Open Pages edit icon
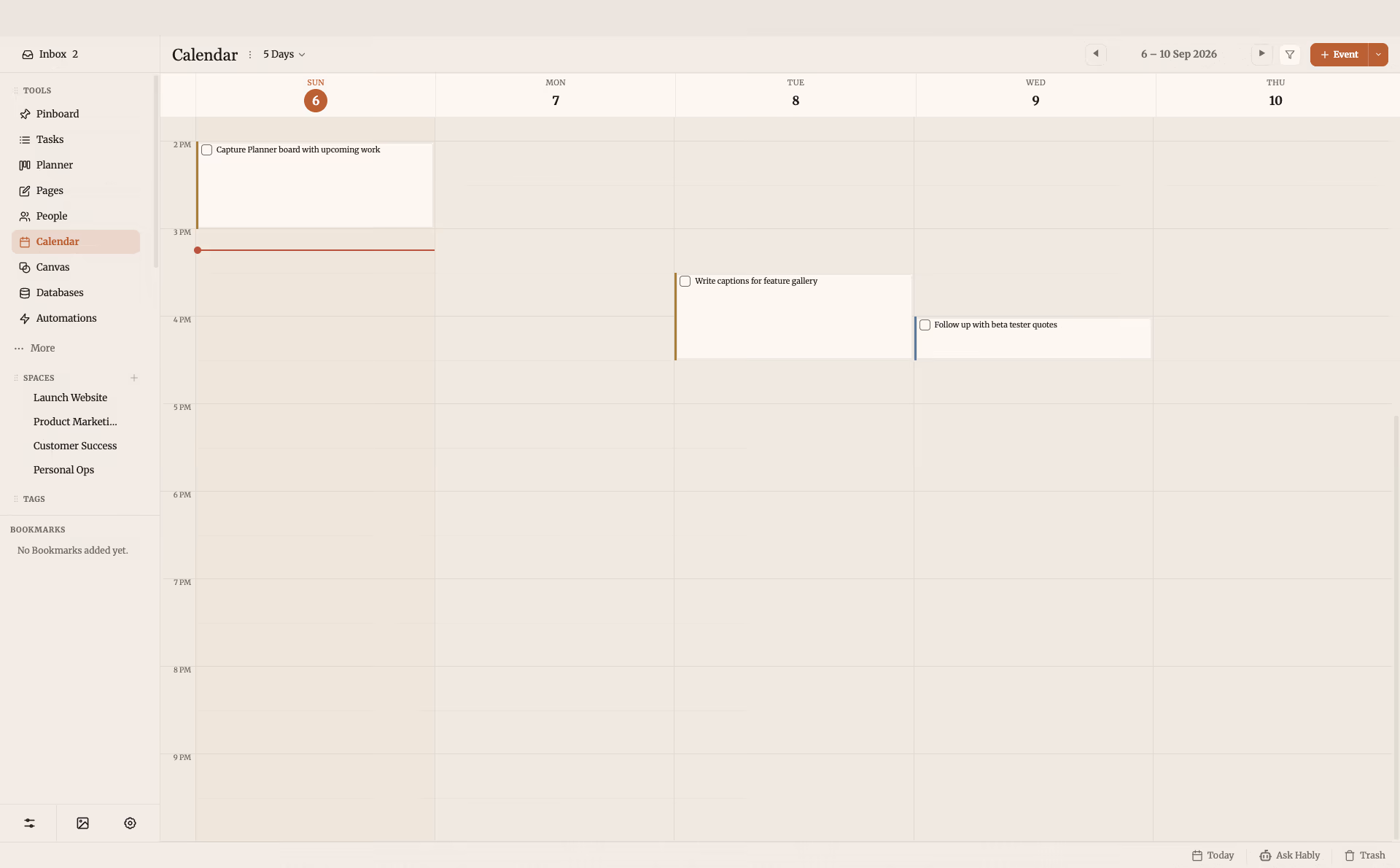This screenshot has height=868, width=1400. (25, 190)
